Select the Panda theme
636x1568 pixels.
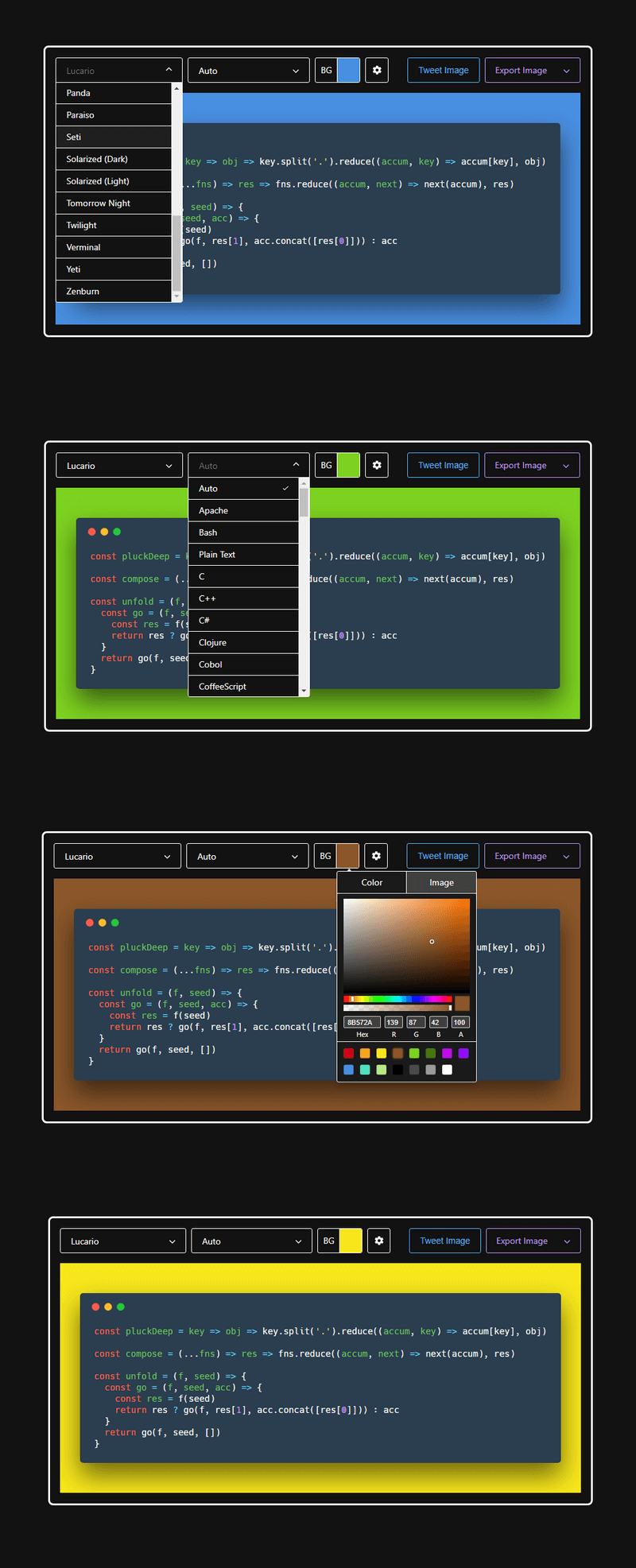pyautogui.click(x=114, y=93)
